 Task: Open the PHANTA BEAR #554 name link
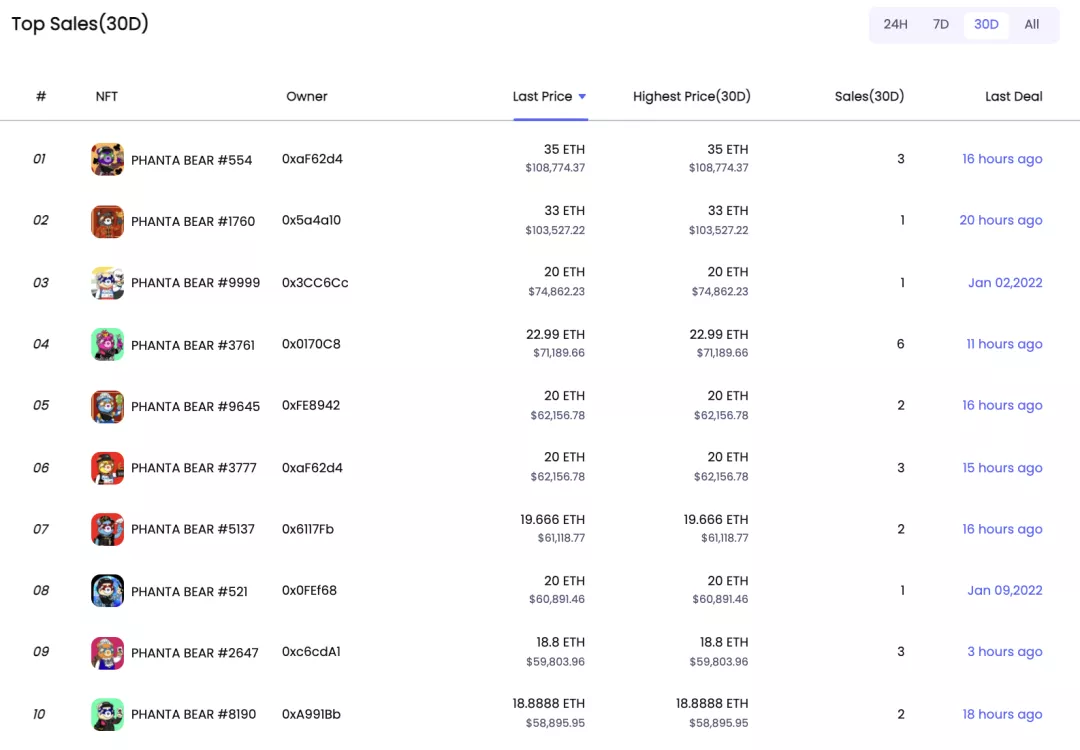coord(191,160)
